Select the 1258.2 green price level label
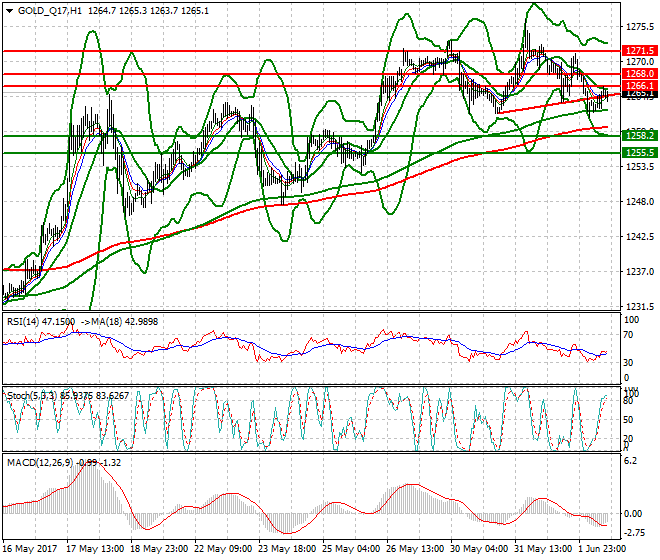Viewport: 660px width, 560px height. click(x=640, y=136)
